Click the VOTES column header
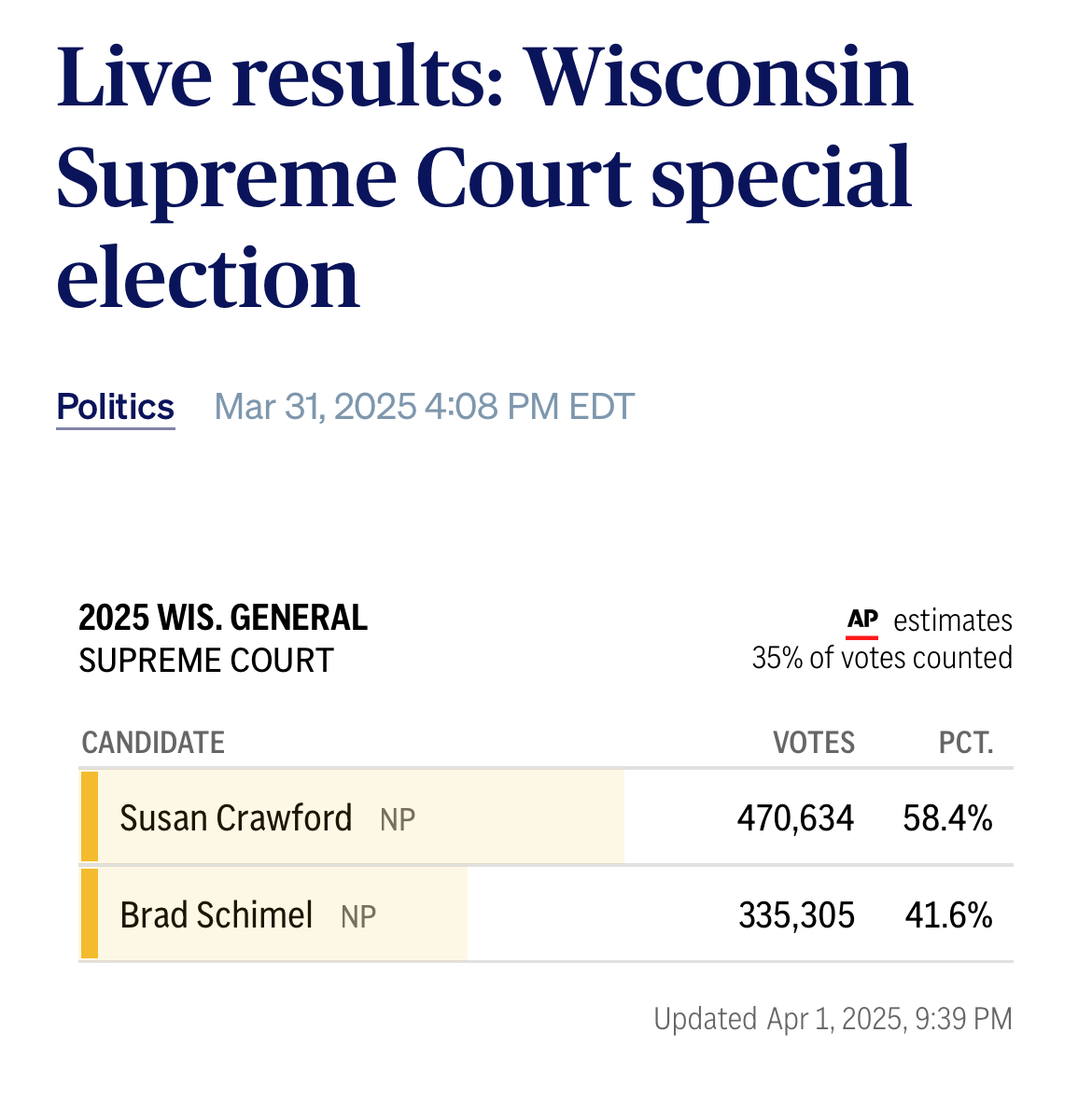The width and height of the screenshot is (1092, 1116). click(x=814, y=743)
